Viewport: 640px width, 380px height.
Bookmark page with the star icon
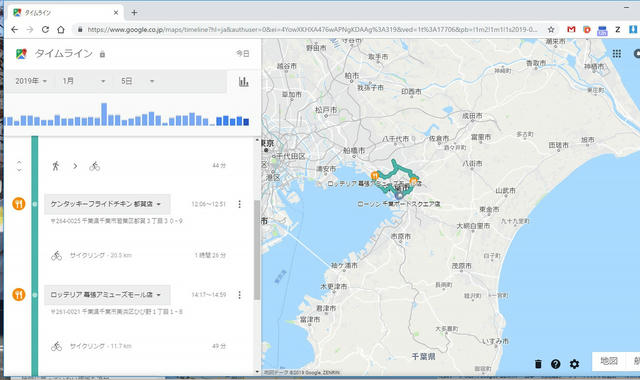coord(551,29)
